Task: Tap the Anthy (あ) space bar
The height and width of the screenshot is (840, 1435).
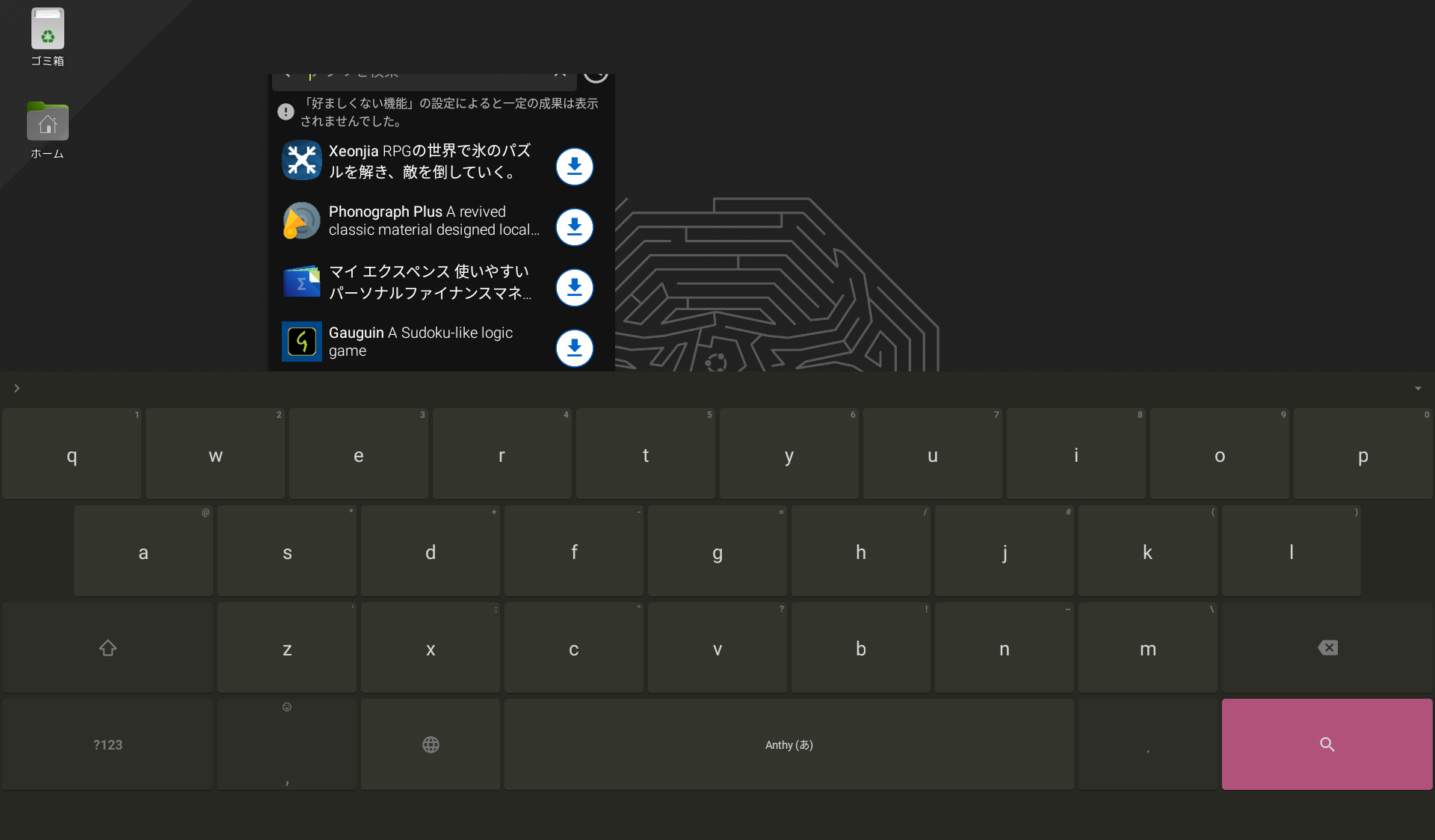Action: tap(789, 744)
